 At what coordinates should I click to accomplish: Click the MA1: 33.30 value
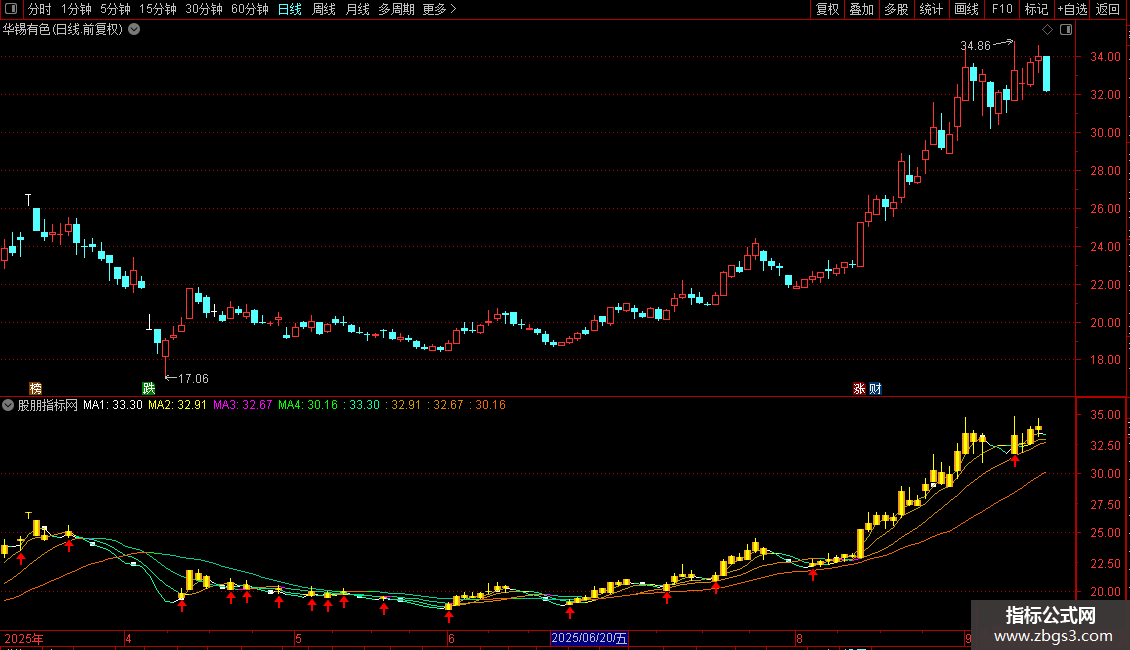tap(112, 405)
